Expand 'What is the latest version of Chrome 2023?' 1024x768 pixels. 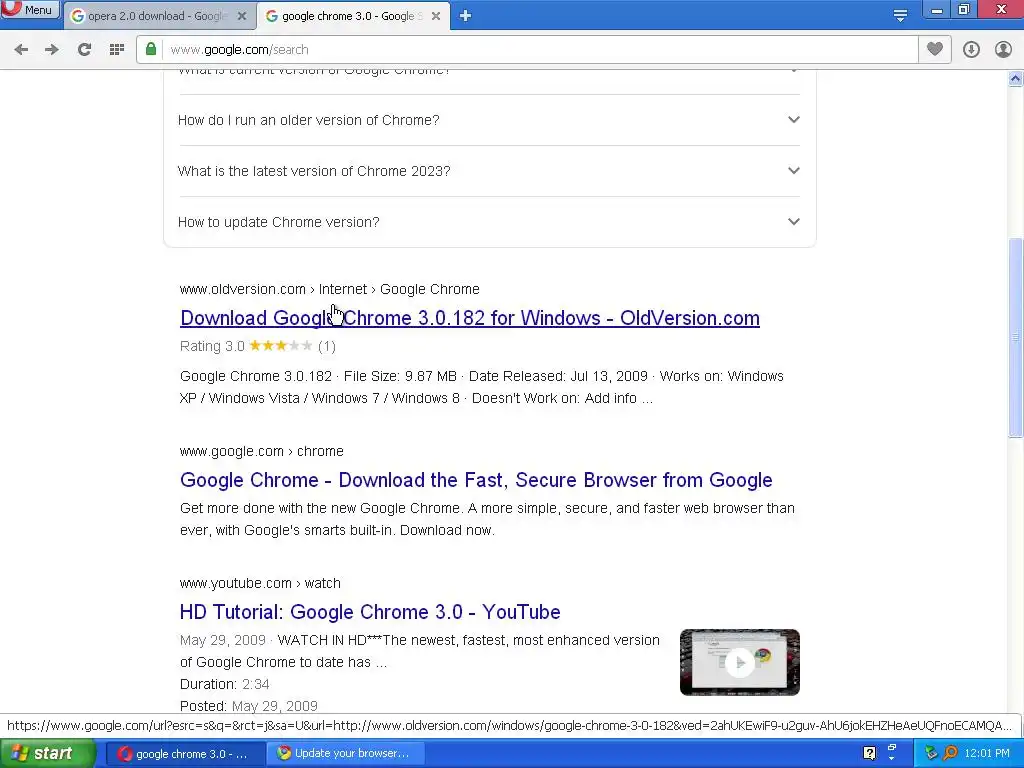pos(489,171)
